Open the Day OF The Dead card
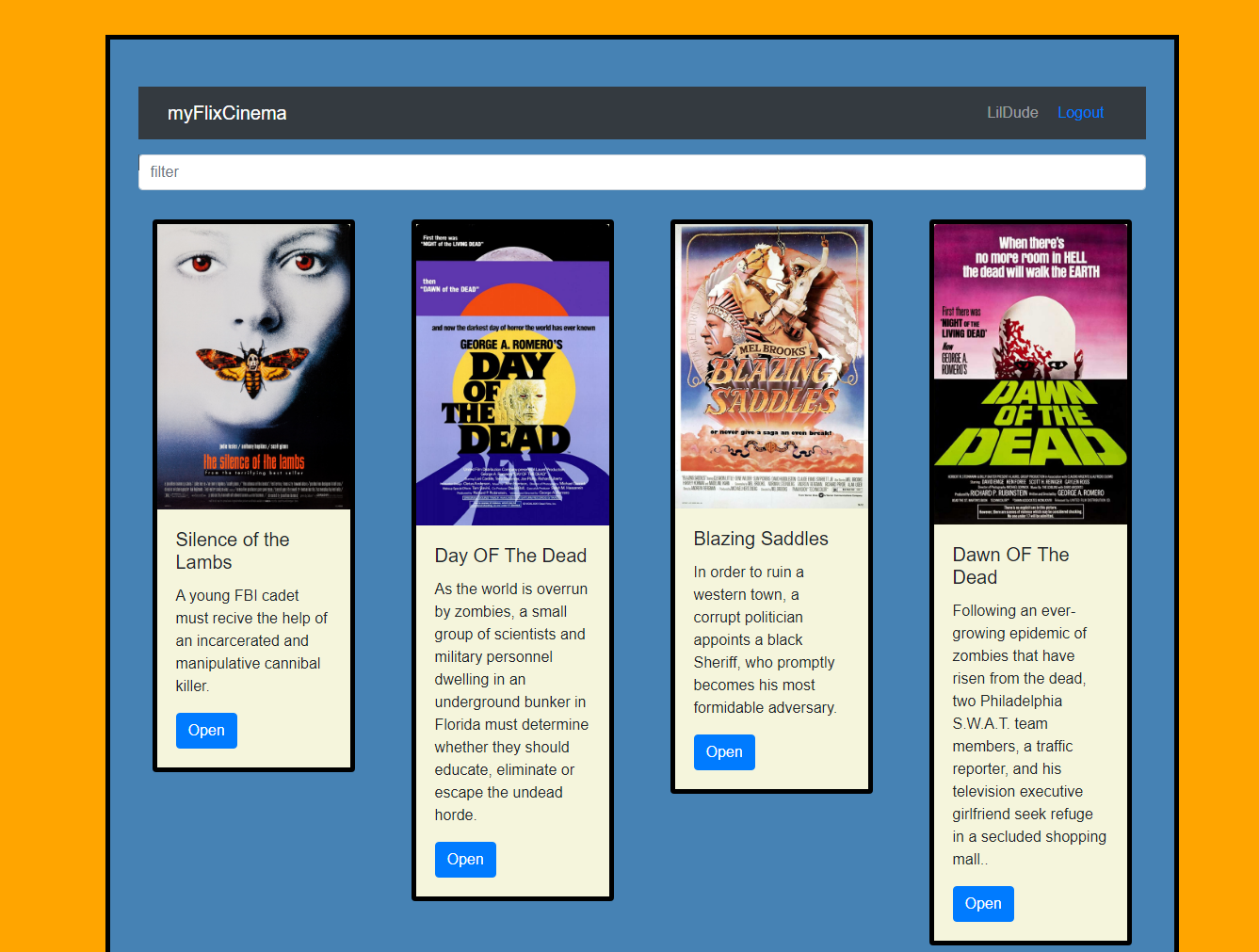The image size is (1259, 952). [465, 860]
